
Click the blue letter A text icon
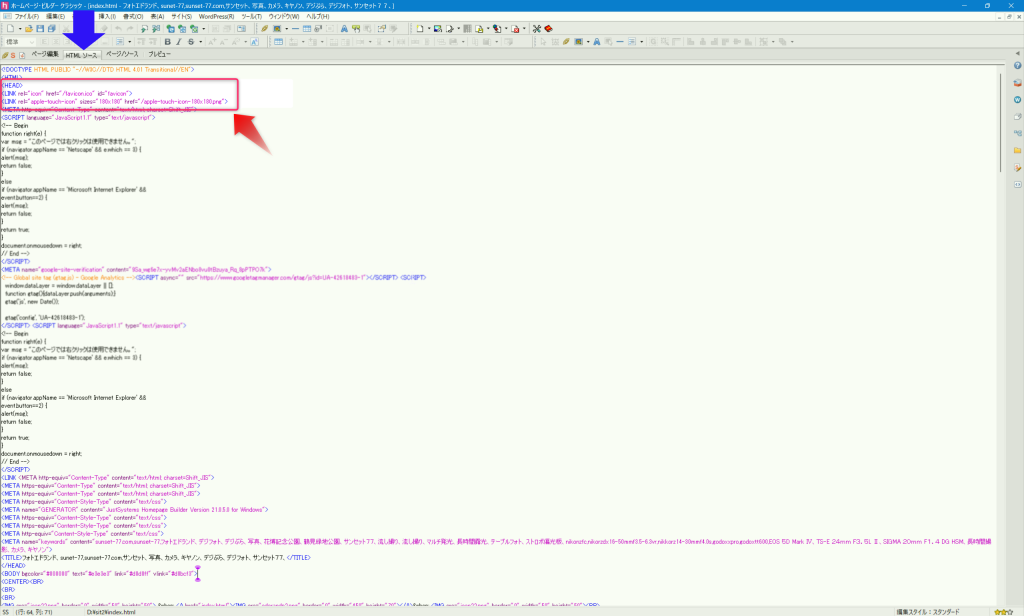[x=344, y=29]
